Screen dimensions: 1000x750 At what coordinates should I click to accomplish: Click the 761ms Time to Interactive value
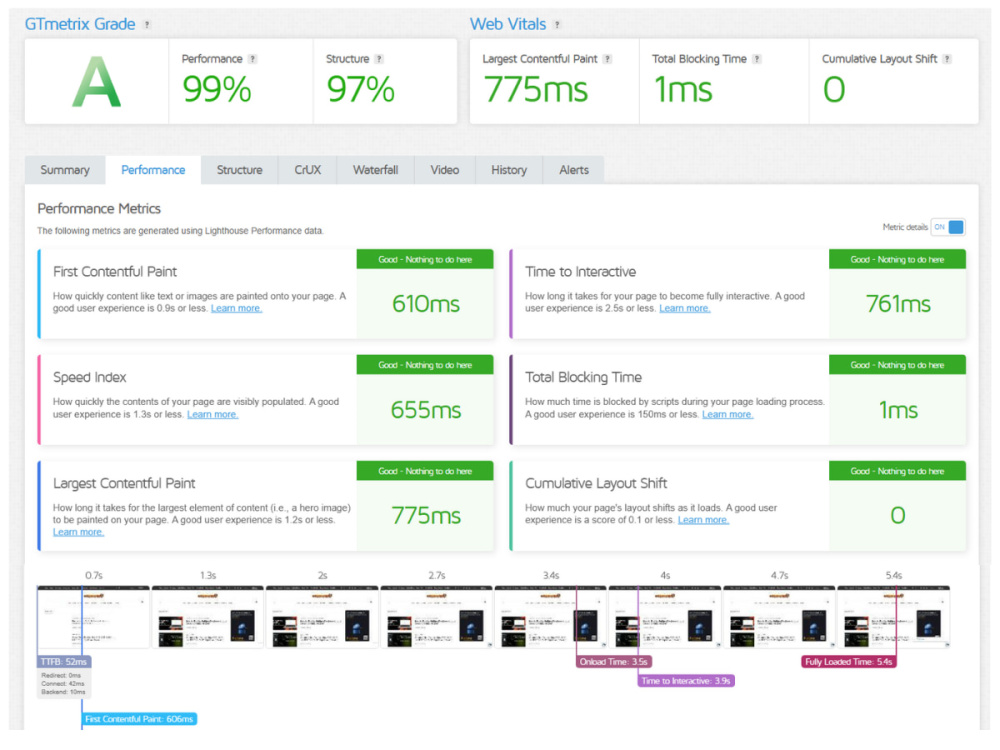click(898, 304)
